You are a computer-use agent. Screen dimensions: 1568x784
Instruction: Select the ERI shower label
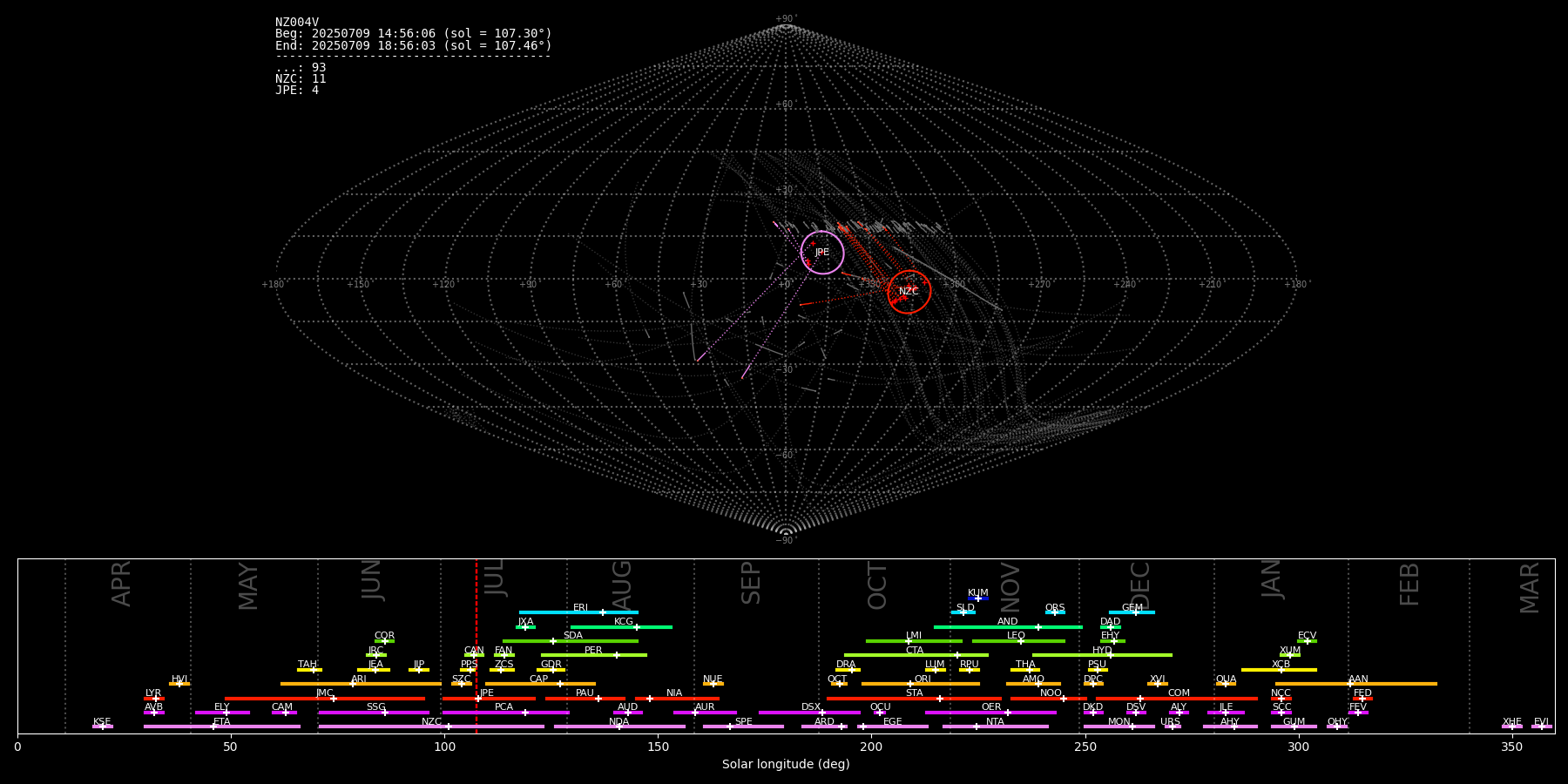581,608
